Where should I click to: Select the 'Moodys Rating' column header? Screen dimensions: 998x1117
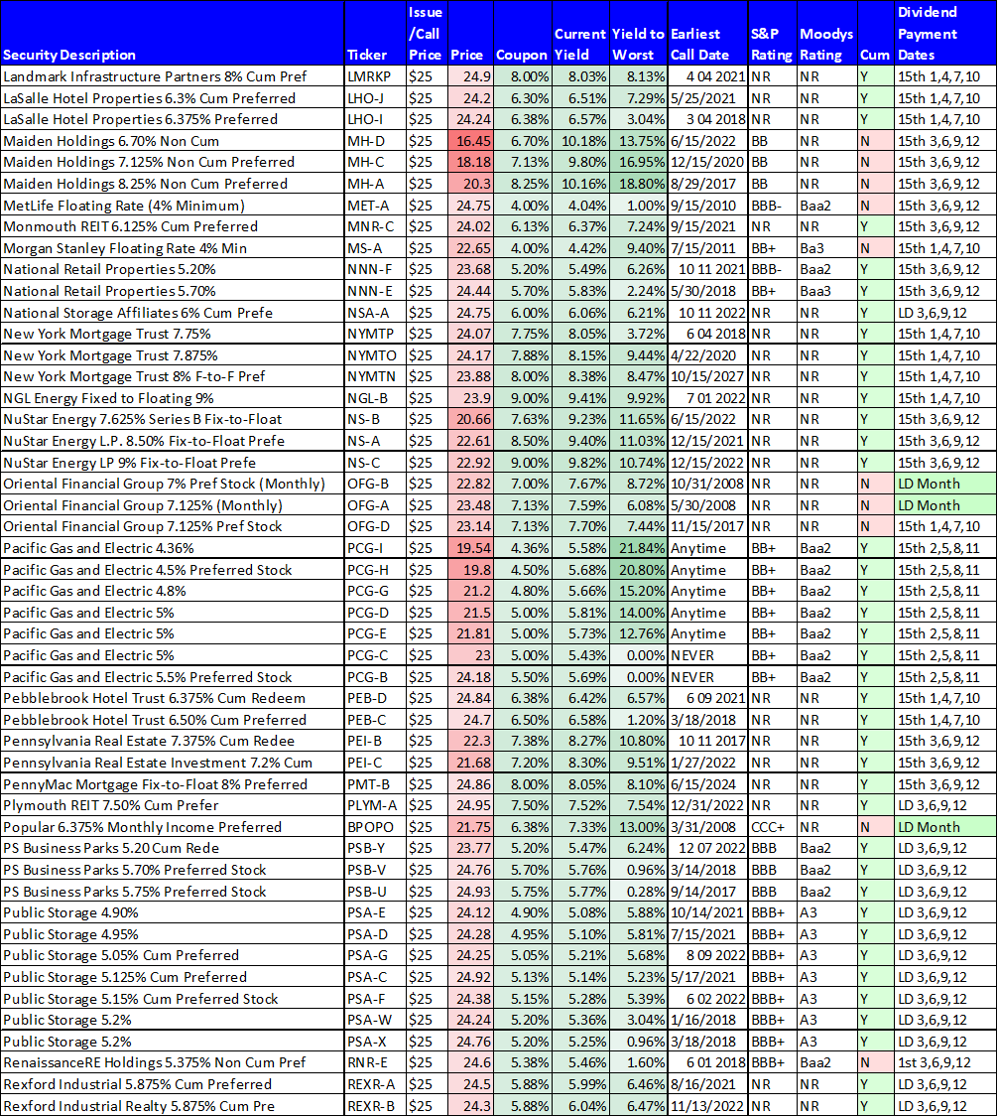827,33
